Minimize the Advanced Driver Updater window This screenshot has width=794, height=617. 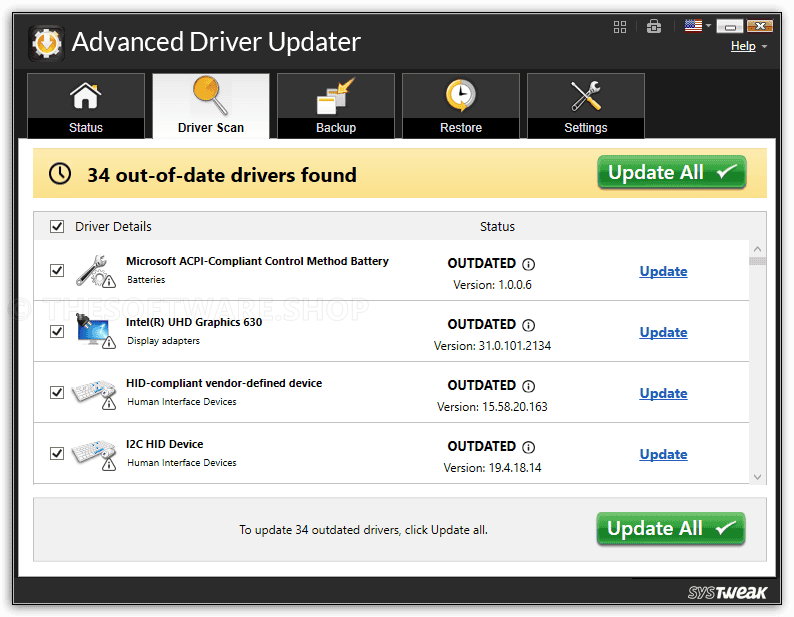point(730,26)
